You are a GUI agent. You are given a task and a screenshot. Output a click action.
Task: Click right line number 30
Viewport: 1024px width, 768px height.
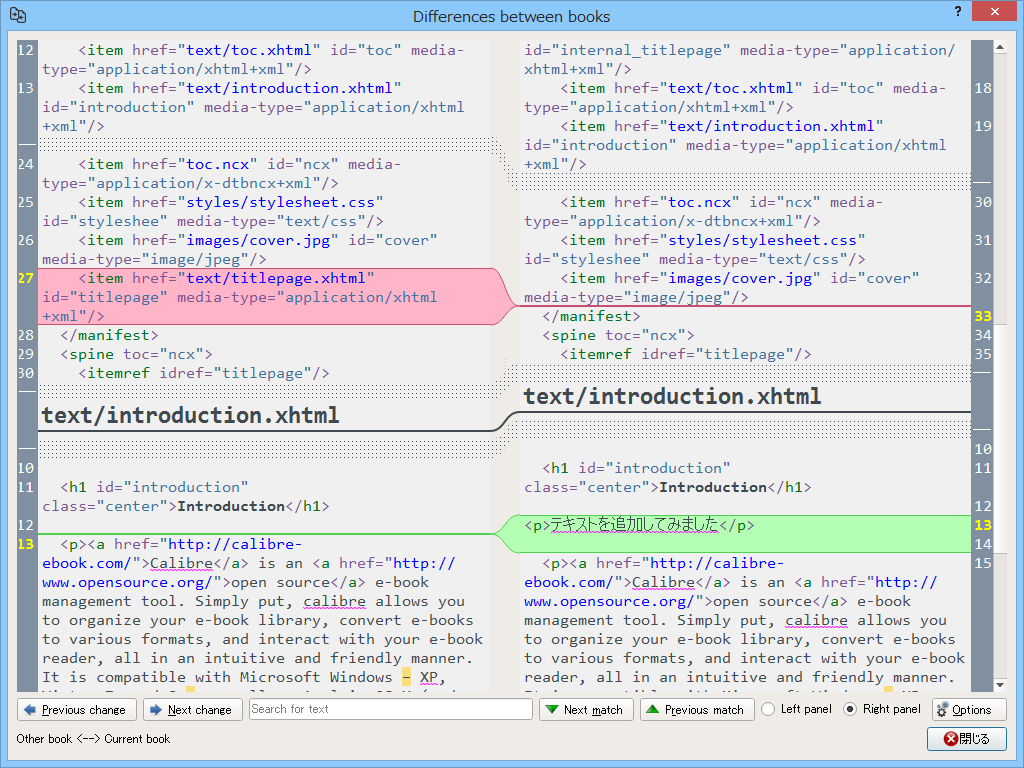[x=983, y=202]
